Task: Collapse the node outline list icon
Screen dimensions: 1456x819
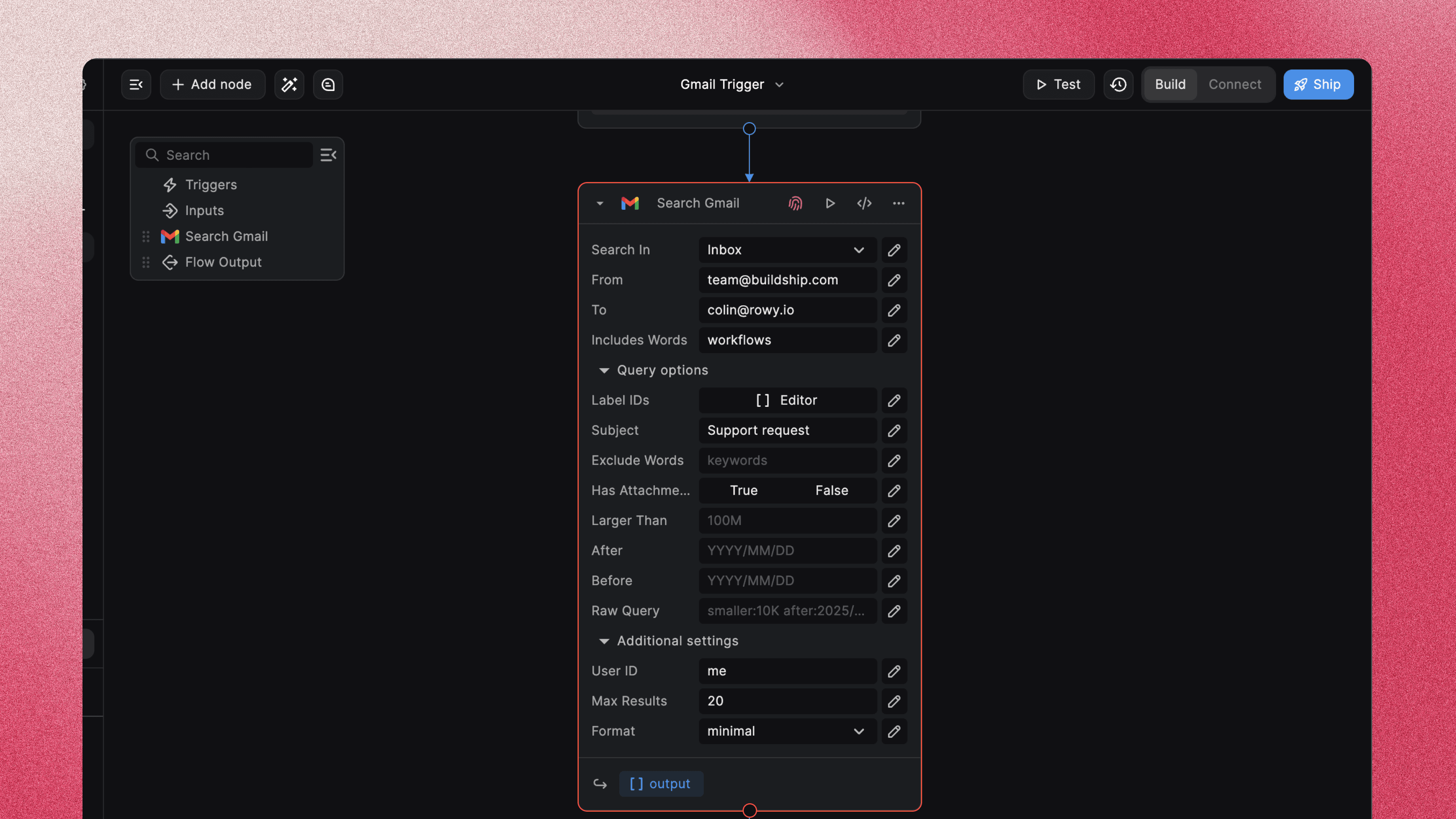Action: pyautogui.click(x=328, y=155)
